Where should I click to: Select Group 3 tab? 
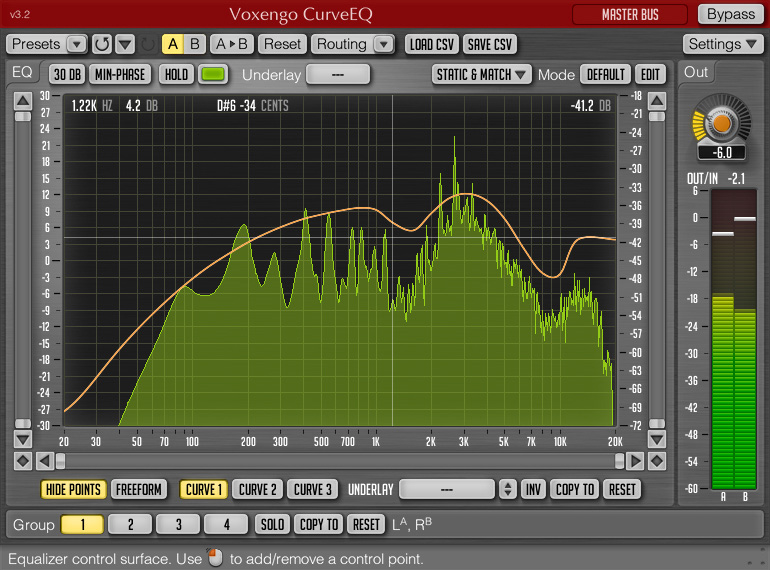coord(180,524)
